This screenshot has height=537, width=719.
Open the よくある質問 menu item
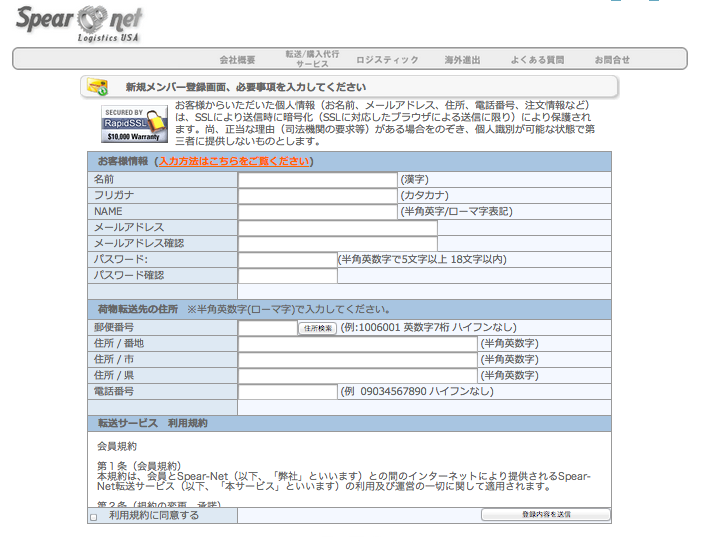(537, 60)
